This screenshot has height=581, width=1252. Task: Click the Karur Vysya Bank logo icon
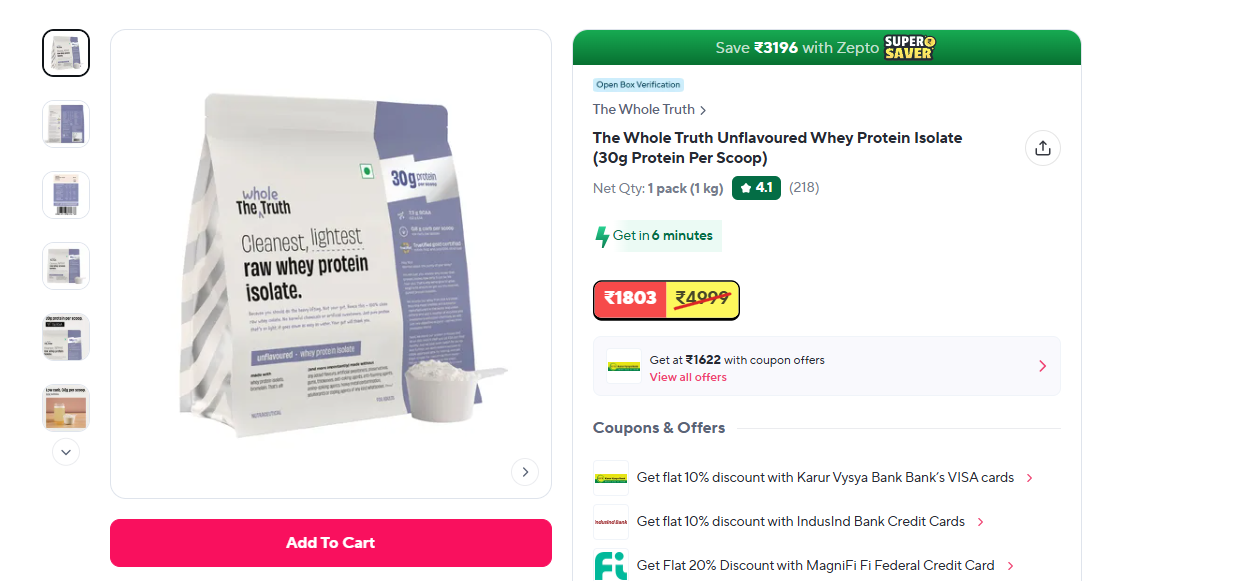point(611,478)
